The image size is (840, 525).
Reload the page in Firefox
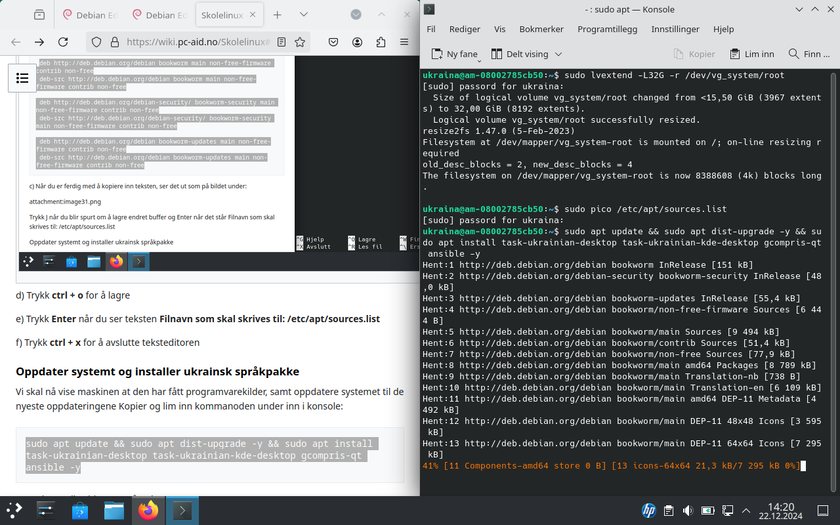coord(64,43)
